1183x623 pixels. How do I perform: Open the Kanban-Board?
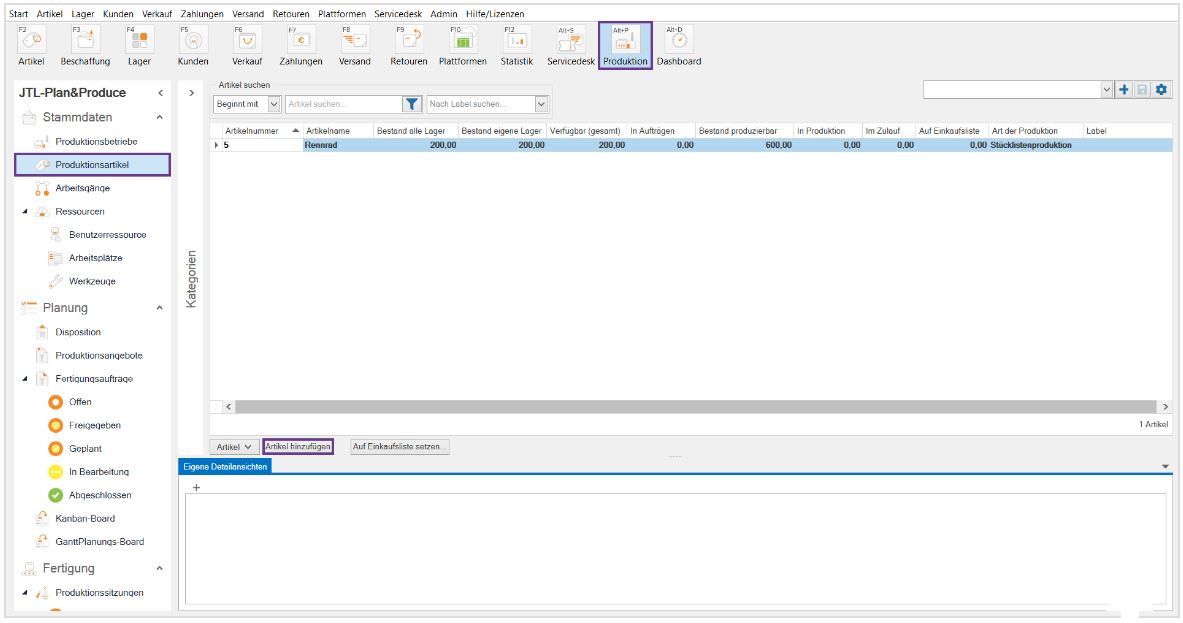(84, 519)
